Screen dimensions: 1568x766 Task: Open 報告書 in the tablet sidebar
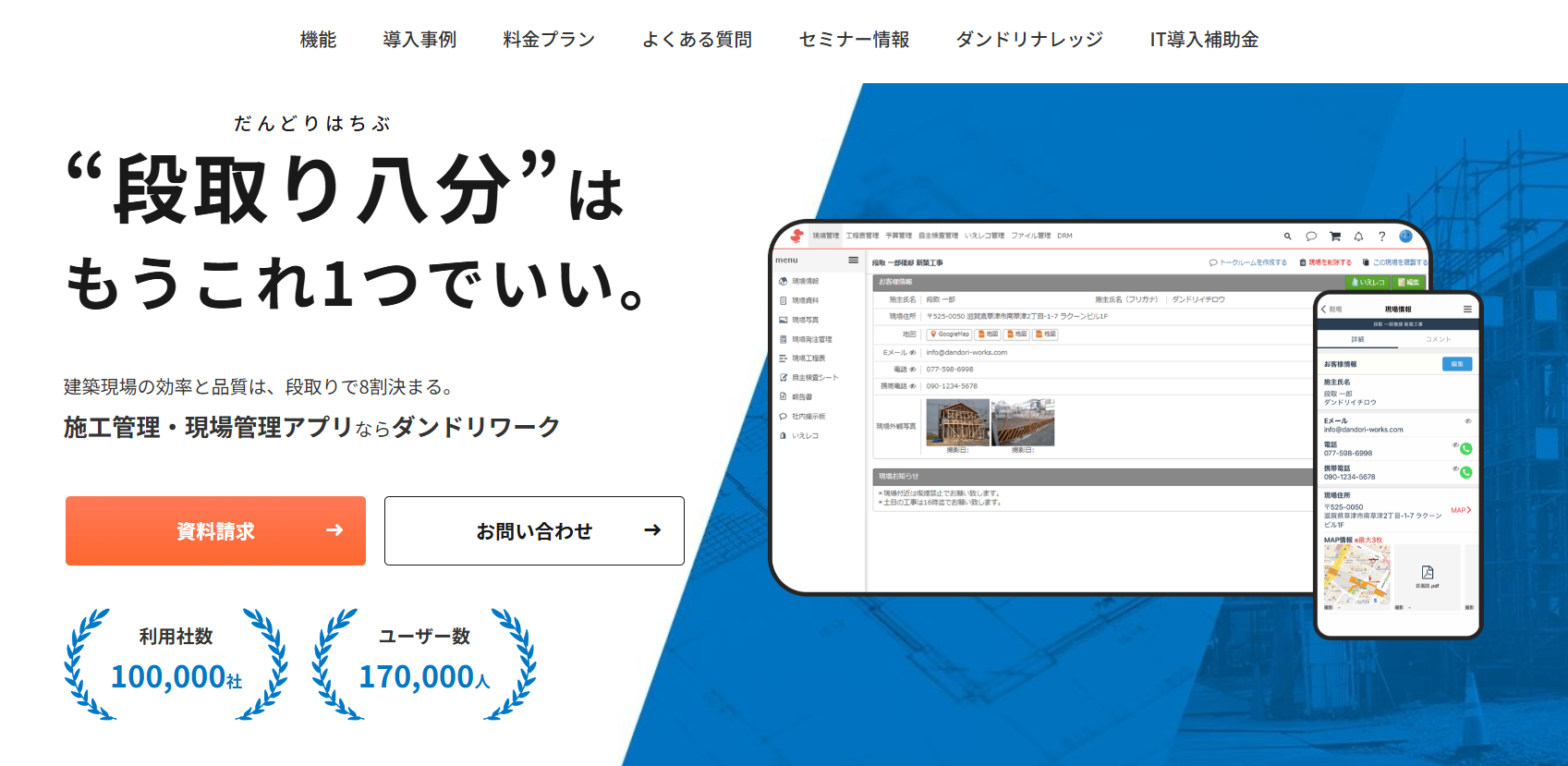[796, 397]
